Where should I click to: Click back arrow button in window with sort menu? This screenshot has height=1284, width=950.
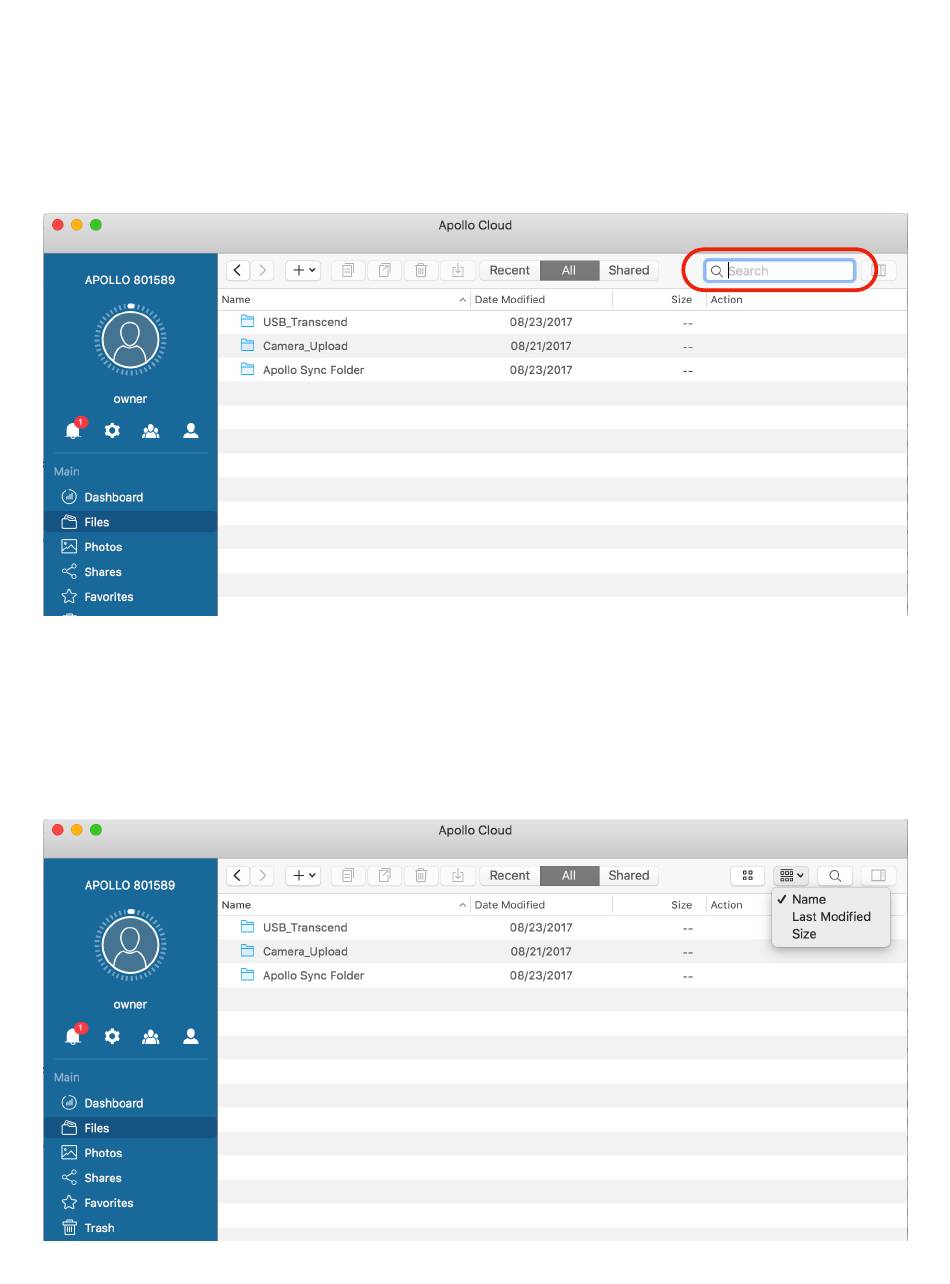click(237, 876)
